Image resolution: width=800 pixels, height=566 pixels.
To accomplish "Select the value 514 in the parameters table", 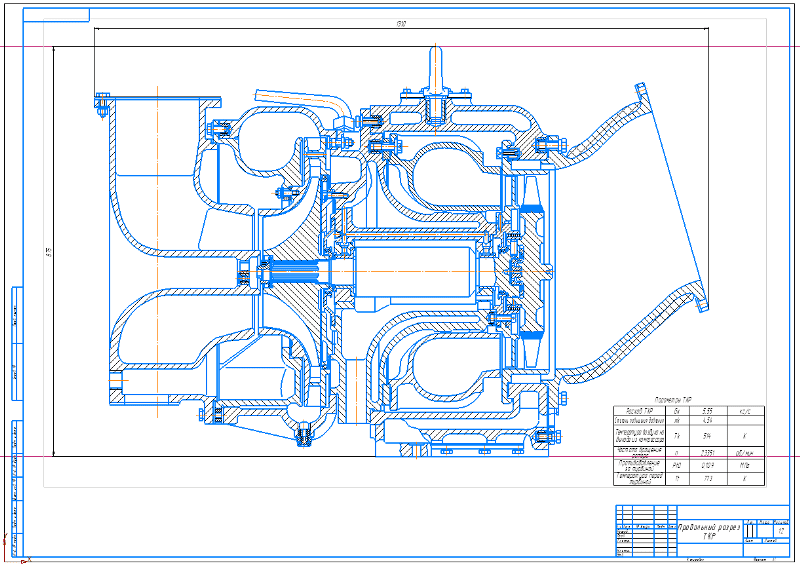I will tap(707, 436).
